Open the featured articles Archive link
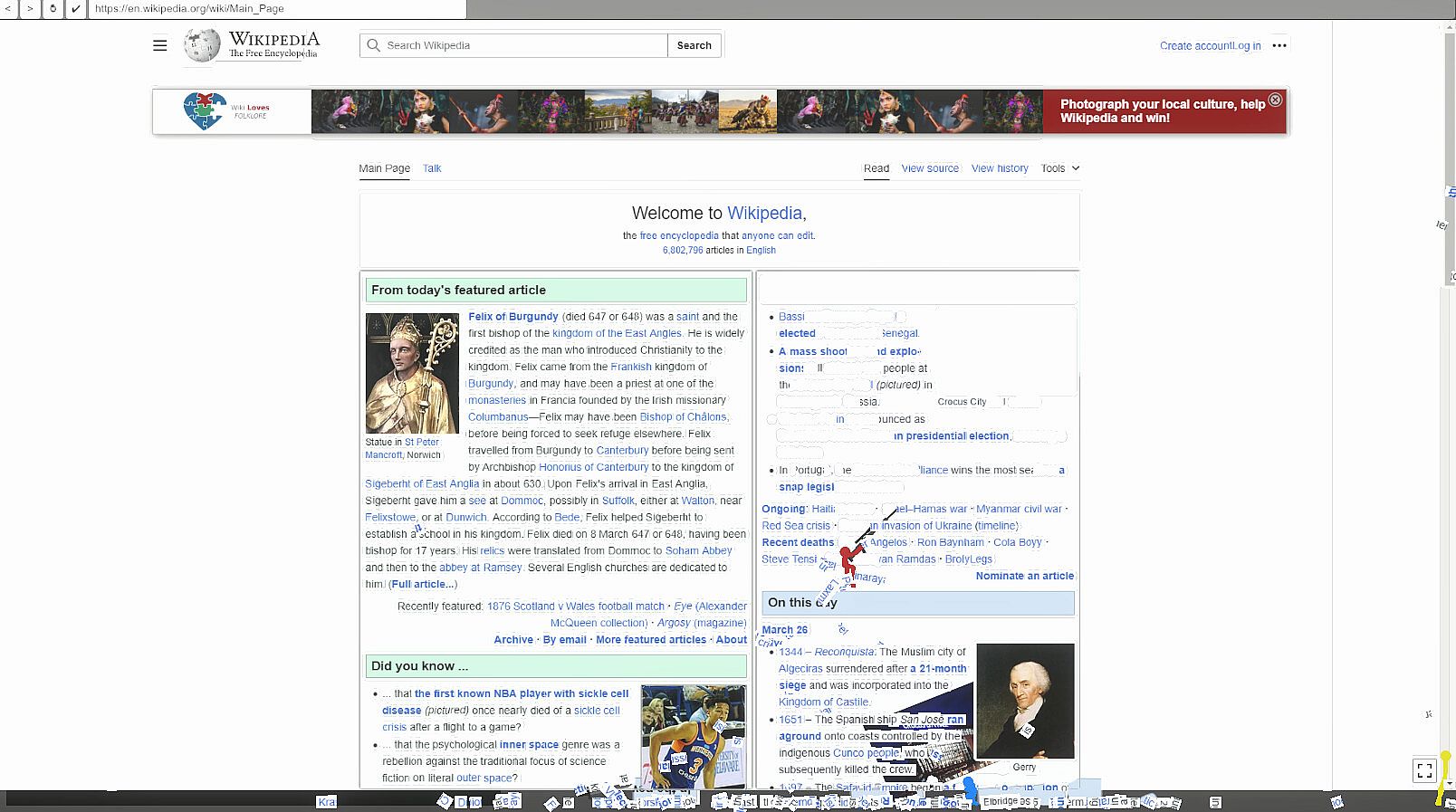The height and width of the screenshot is (812, 1456). tap(513, 640)
